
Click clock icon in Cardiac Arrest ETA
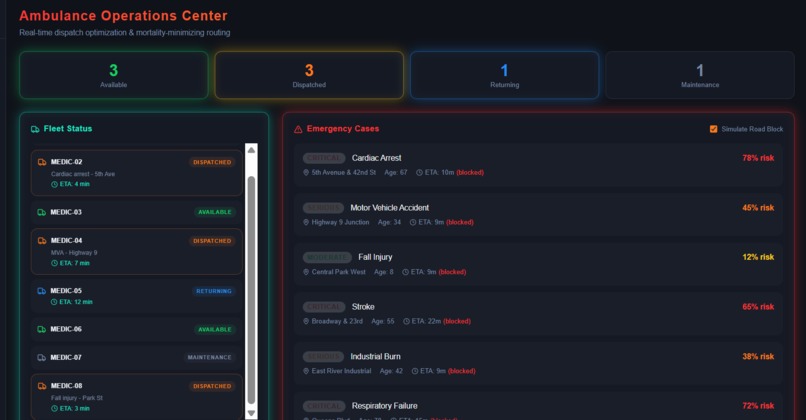tap(419, 173)
